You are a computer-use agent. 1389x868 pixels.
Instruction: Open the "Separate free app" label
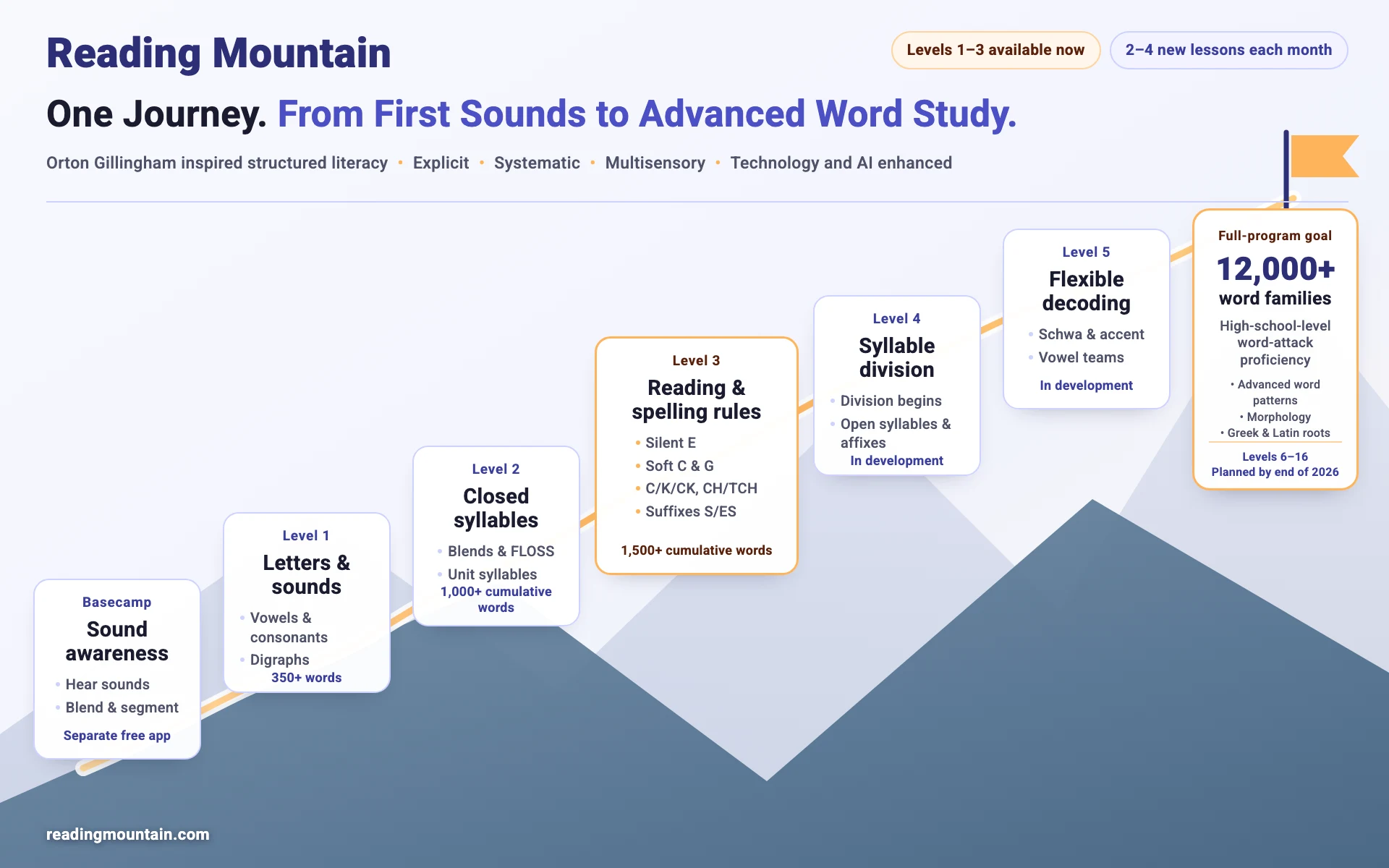[117, 736]
